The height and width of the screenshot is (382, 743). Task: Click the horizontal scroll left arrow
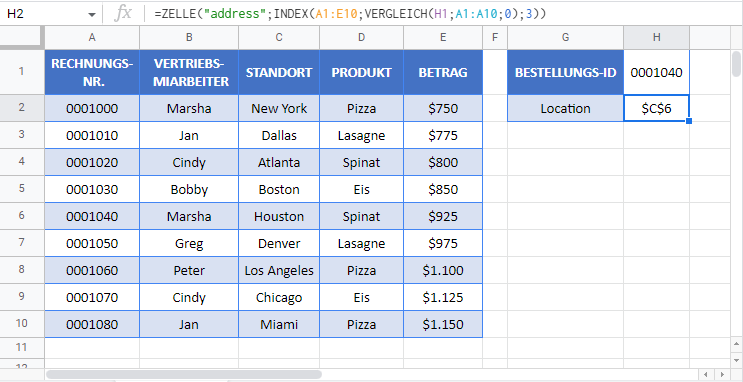(707, 374)
